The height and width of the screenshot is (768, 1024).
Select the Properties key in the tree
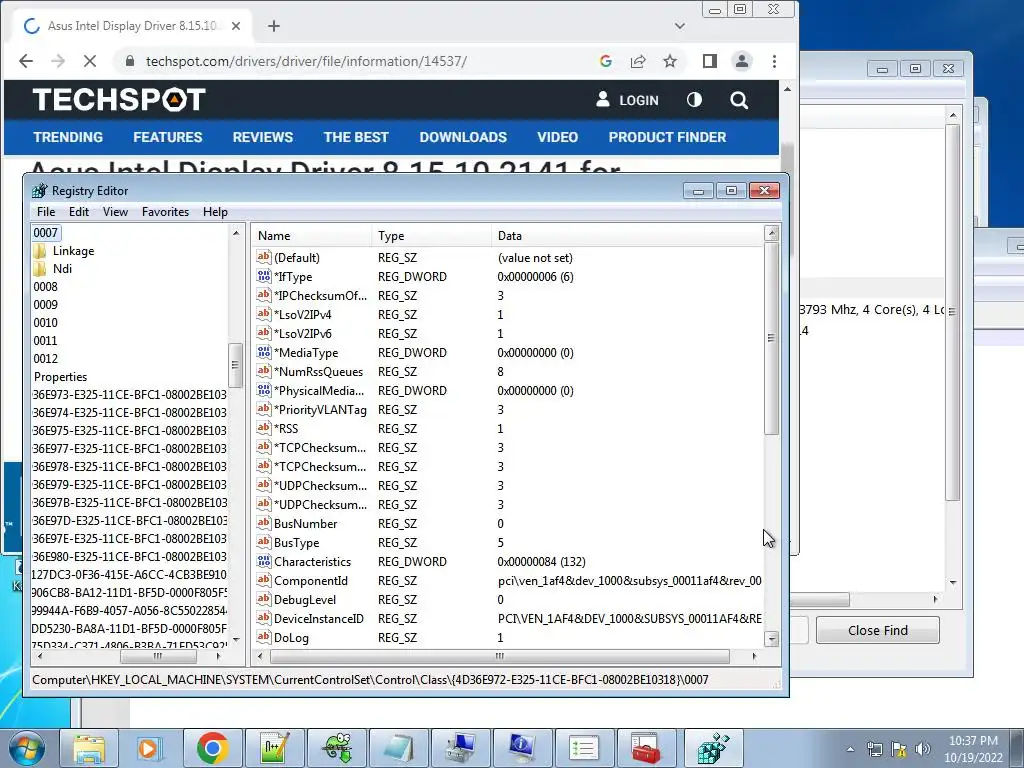pyautogui.click(x=60, y=377)
